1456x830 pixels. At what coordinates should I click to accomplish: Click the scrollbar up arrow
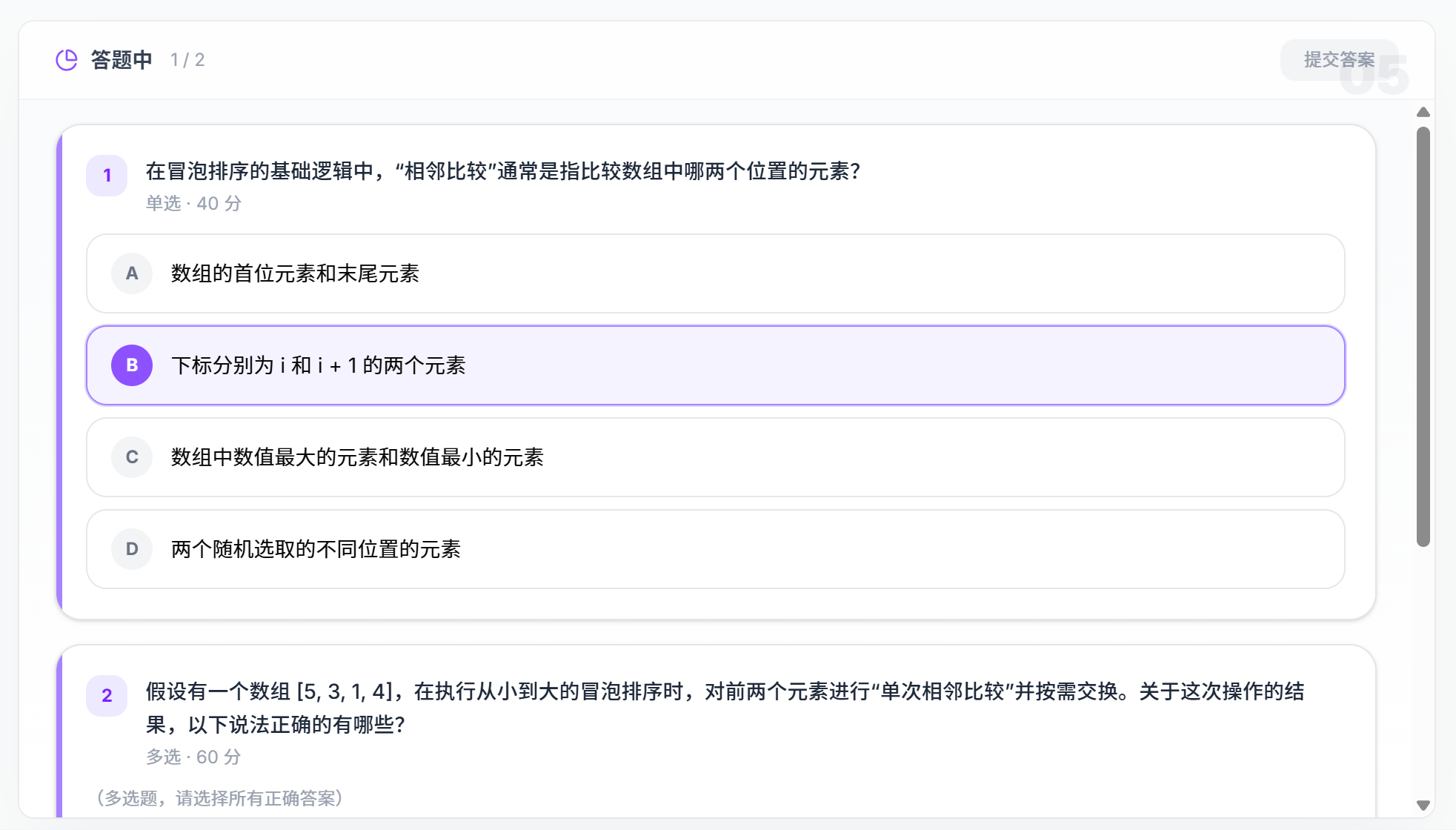(x=1423, y=112)
